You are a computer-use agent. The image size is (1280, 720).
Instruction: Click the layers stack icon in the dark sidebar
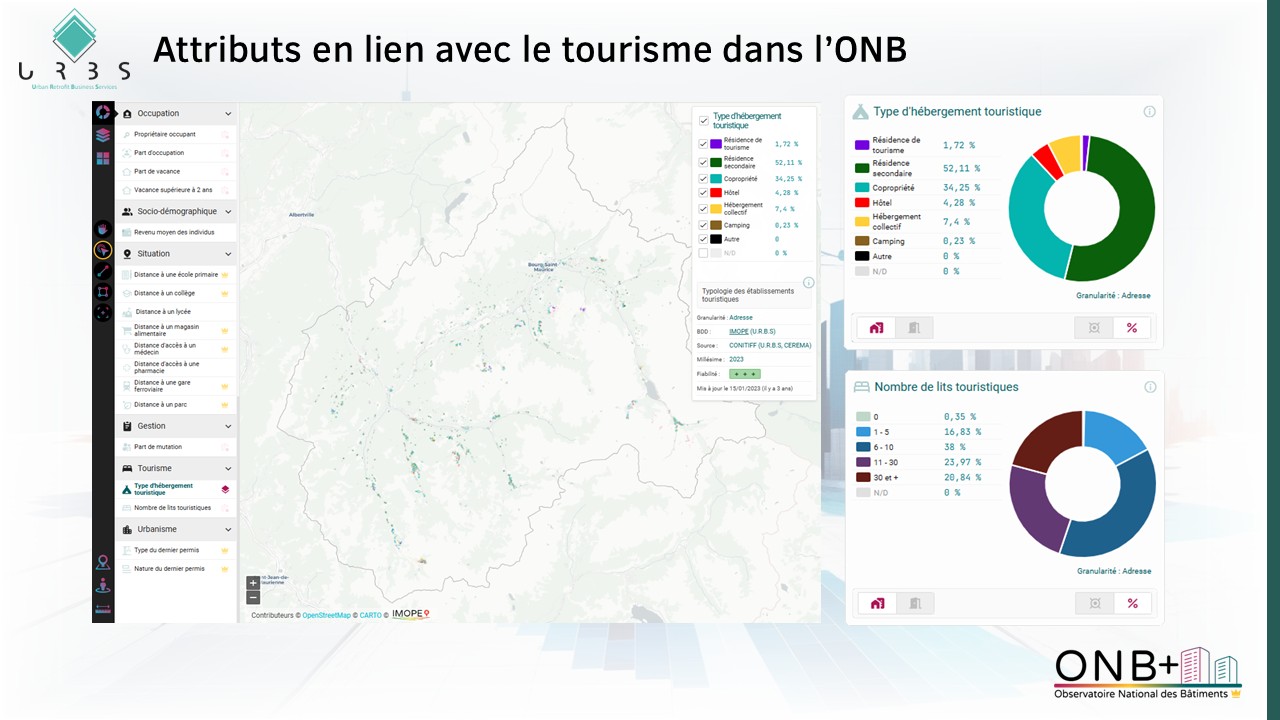click(x=103, y=135)
